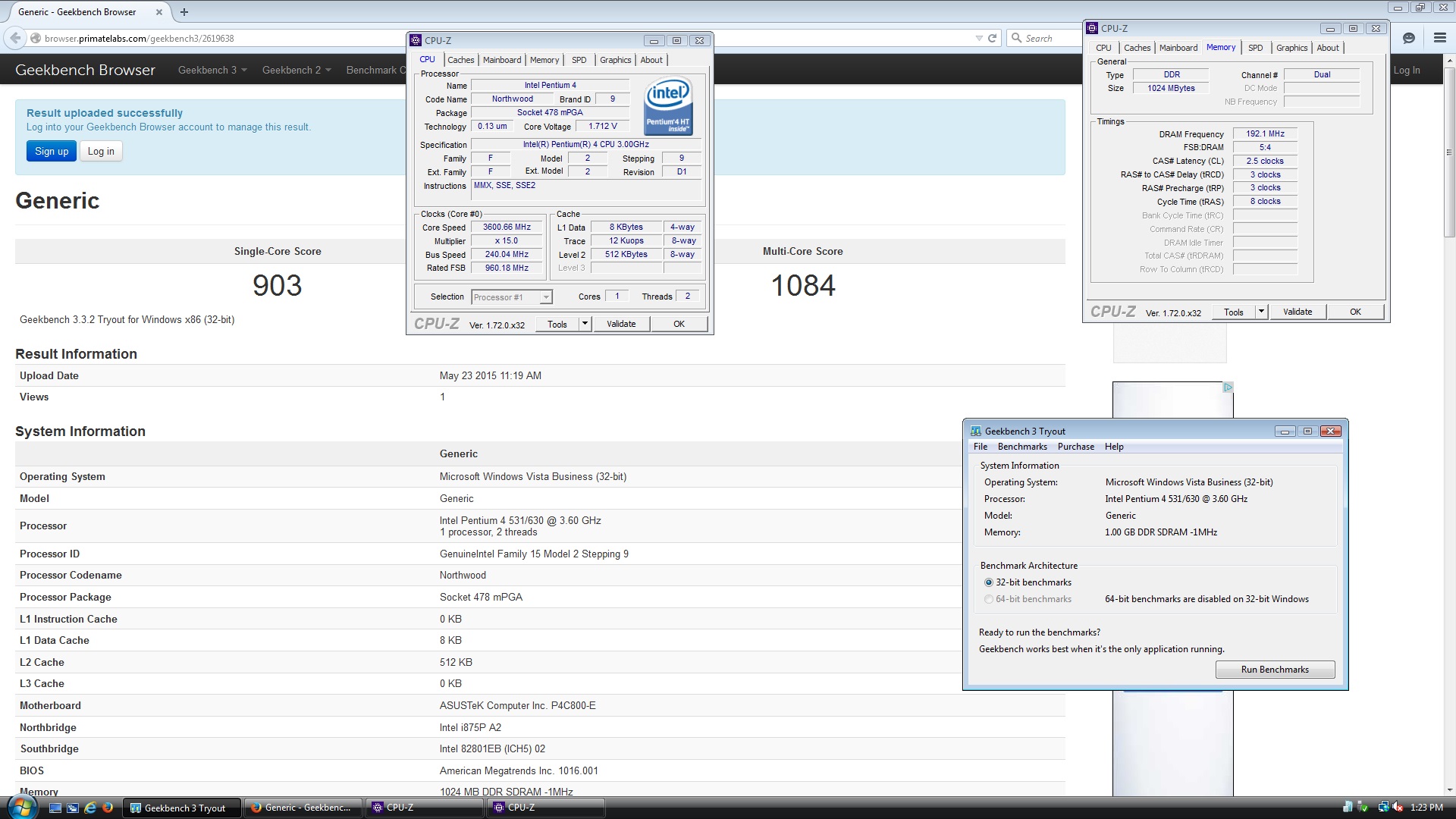Open the Tools dropdown arrow in CPU-Z CPU window
This screenshot has width=1456, height=819.
click(x=585, y=324)
